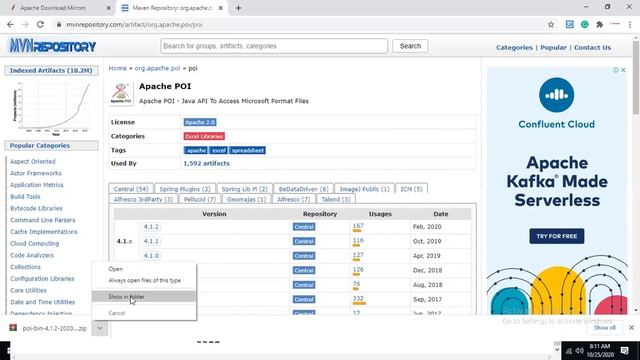Click the address bar URL
640x360 pixels.
click(134, 24)
